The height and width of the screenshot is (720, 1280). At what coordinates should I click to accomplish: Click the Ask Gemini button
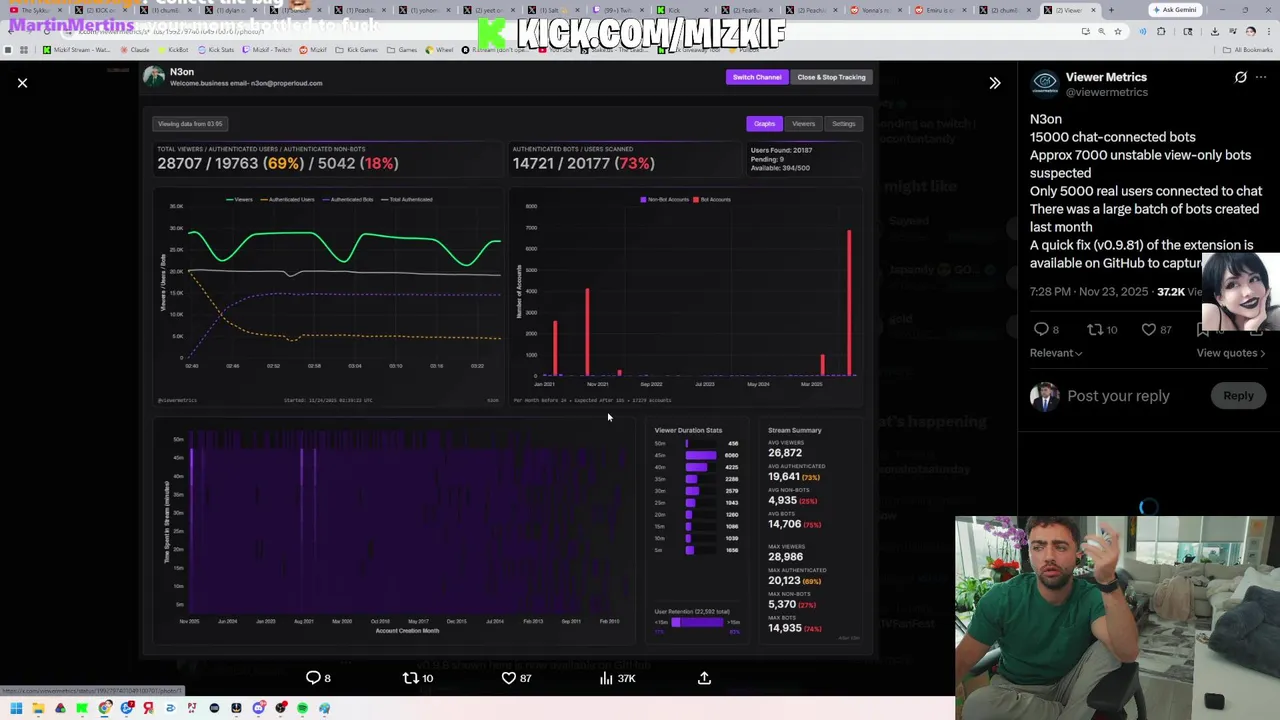coord(1174,10)
